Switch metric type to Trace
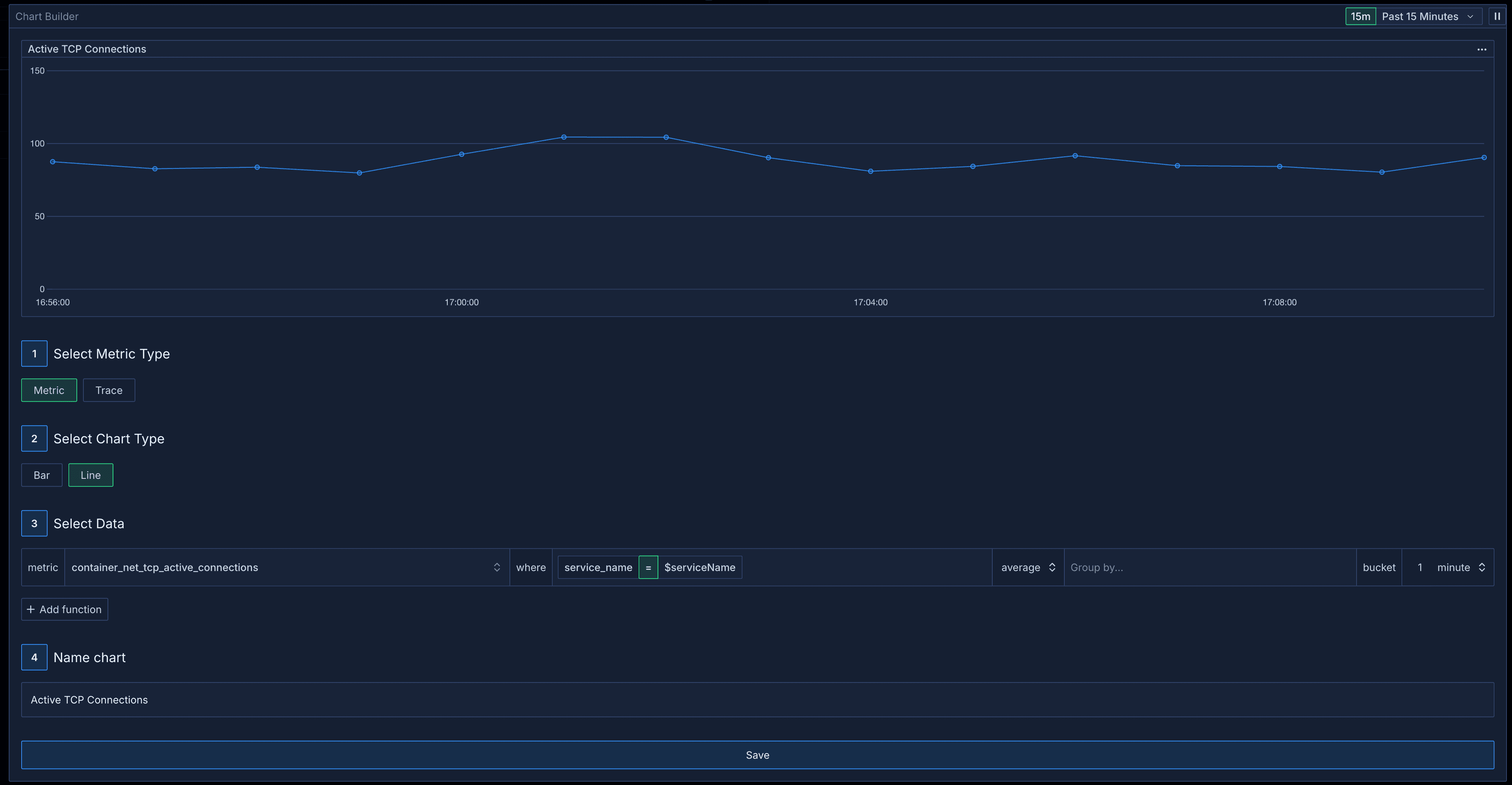 108,390
